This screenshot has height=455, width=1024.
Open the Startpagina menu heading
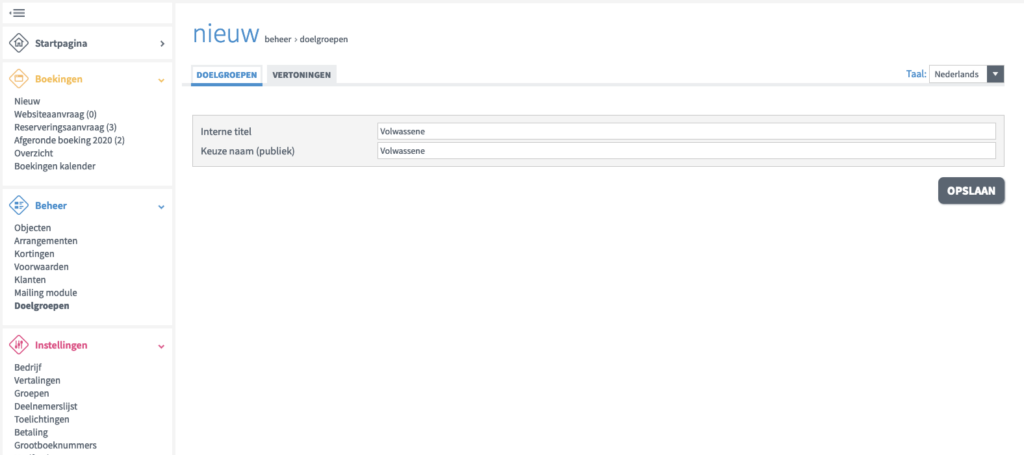pyautogui.click(x=61, y=44)
